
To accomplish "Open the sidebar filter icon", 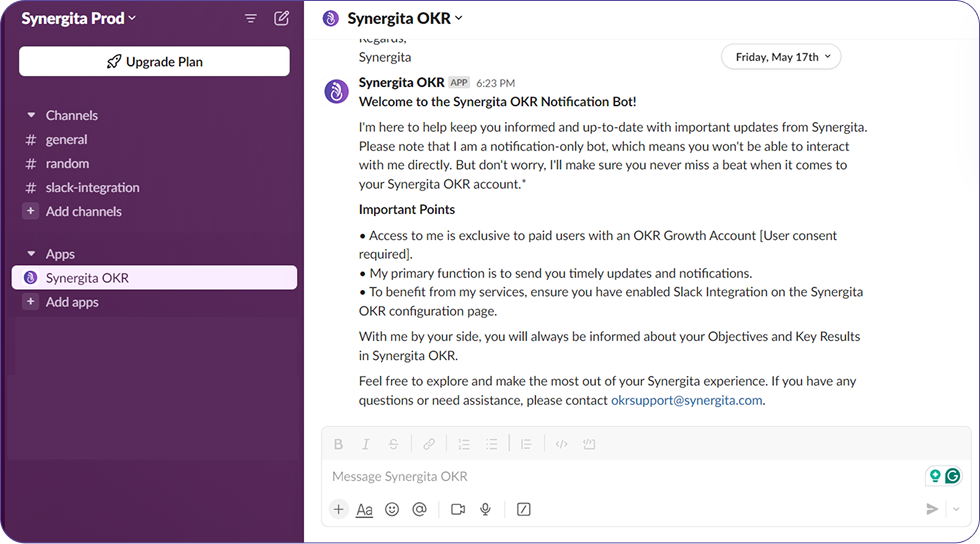I will pyautogui.click(x=251, y=18).
